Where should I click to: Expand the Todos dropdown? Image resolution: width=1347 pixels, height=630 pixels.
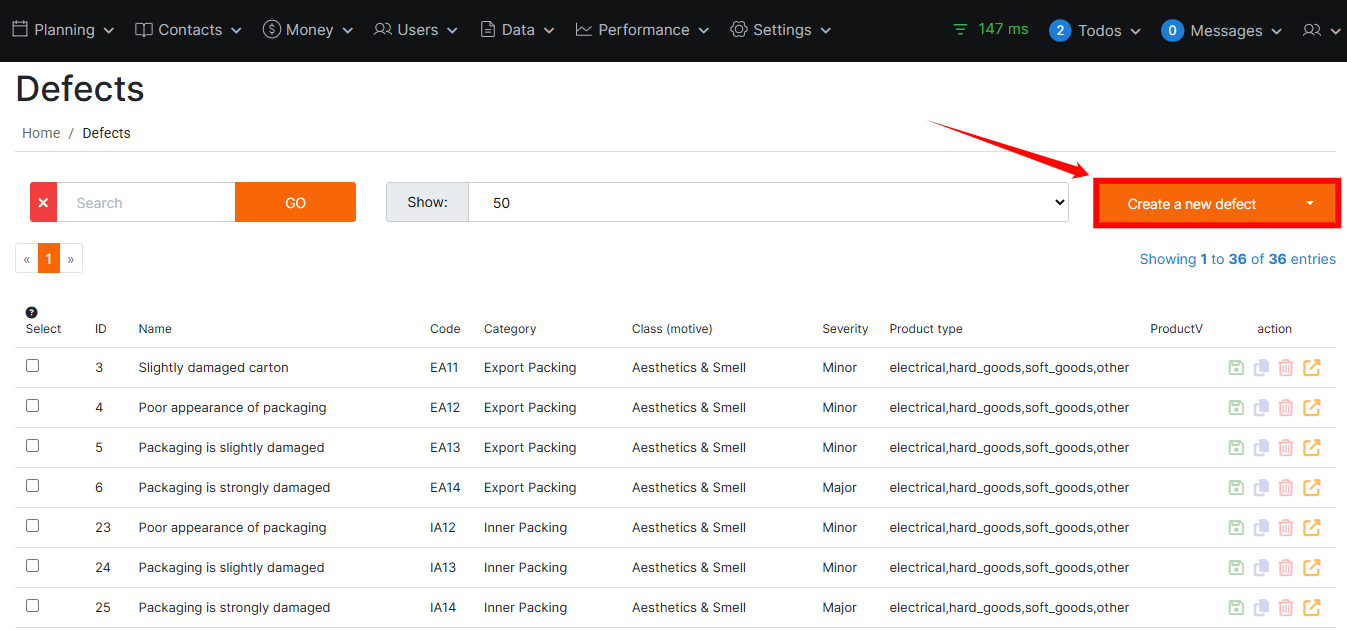point(1096,30)
